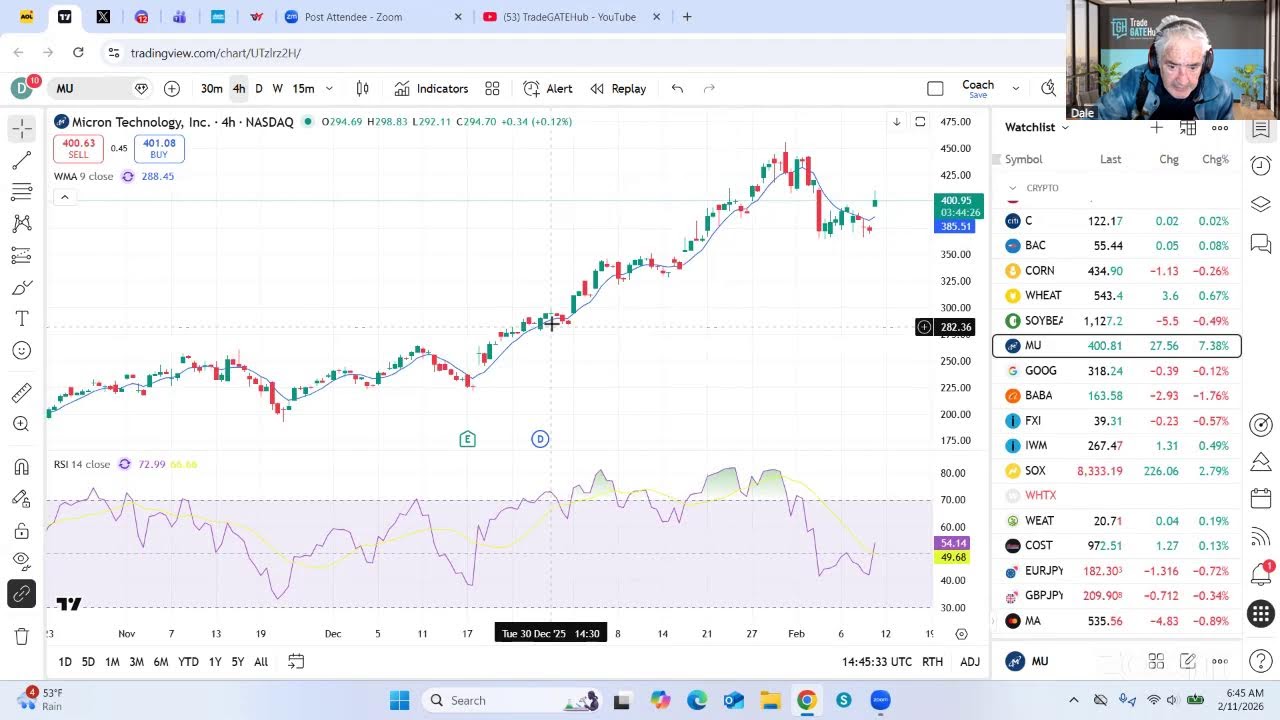This screenshot has height=720, width=1280.
Task: Undo the last chart action
Action: (677, 88)
